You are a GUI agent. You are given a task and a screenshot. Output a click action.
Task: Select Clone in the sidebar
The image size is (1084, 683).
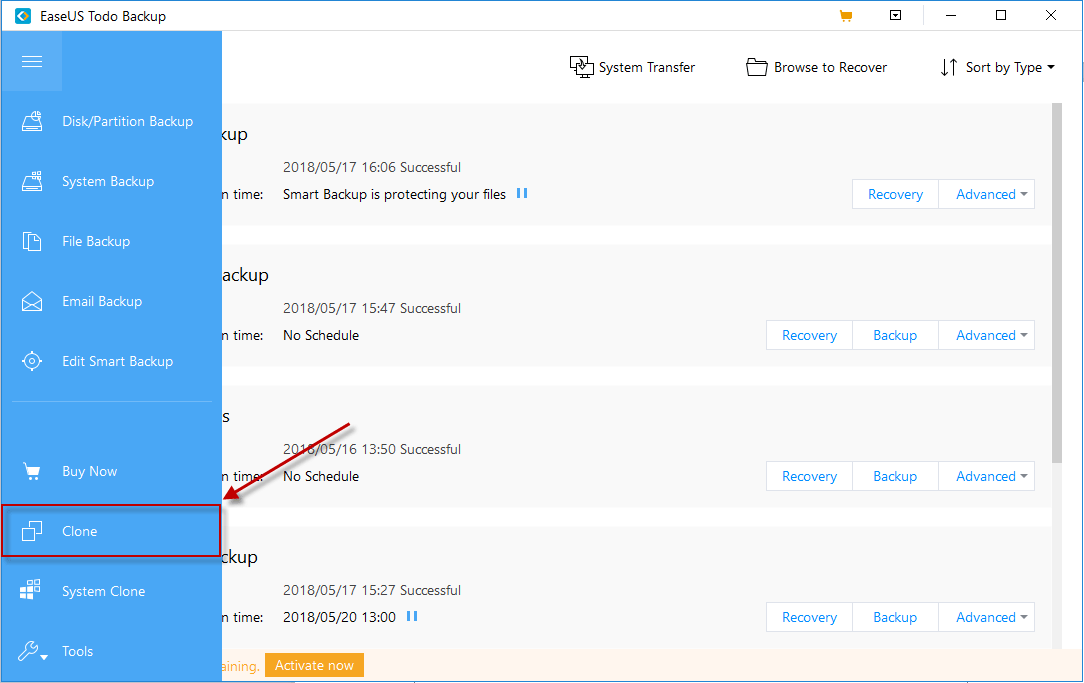[x=111, y=531]
